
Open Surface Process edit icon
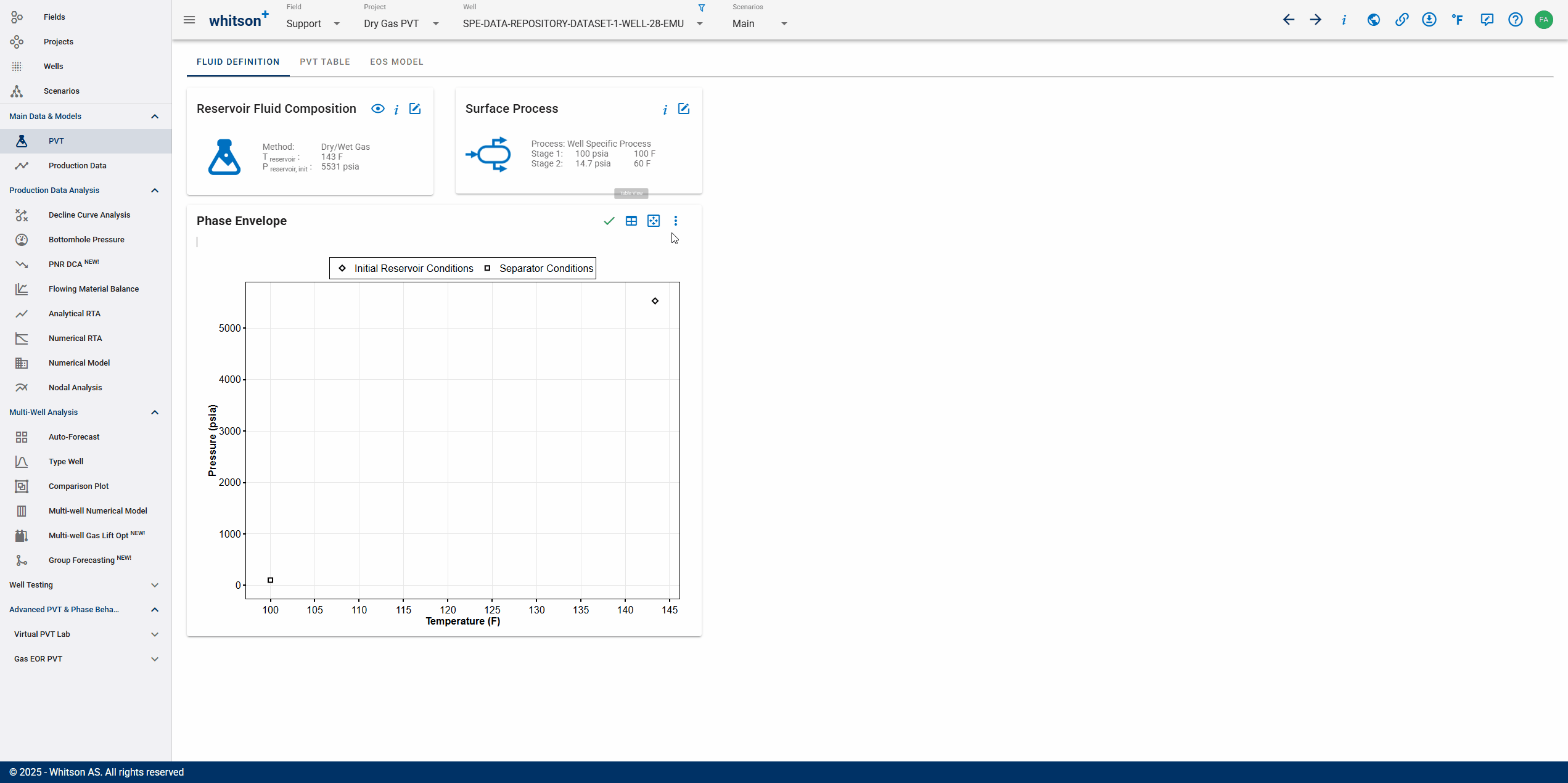point(684,109)
